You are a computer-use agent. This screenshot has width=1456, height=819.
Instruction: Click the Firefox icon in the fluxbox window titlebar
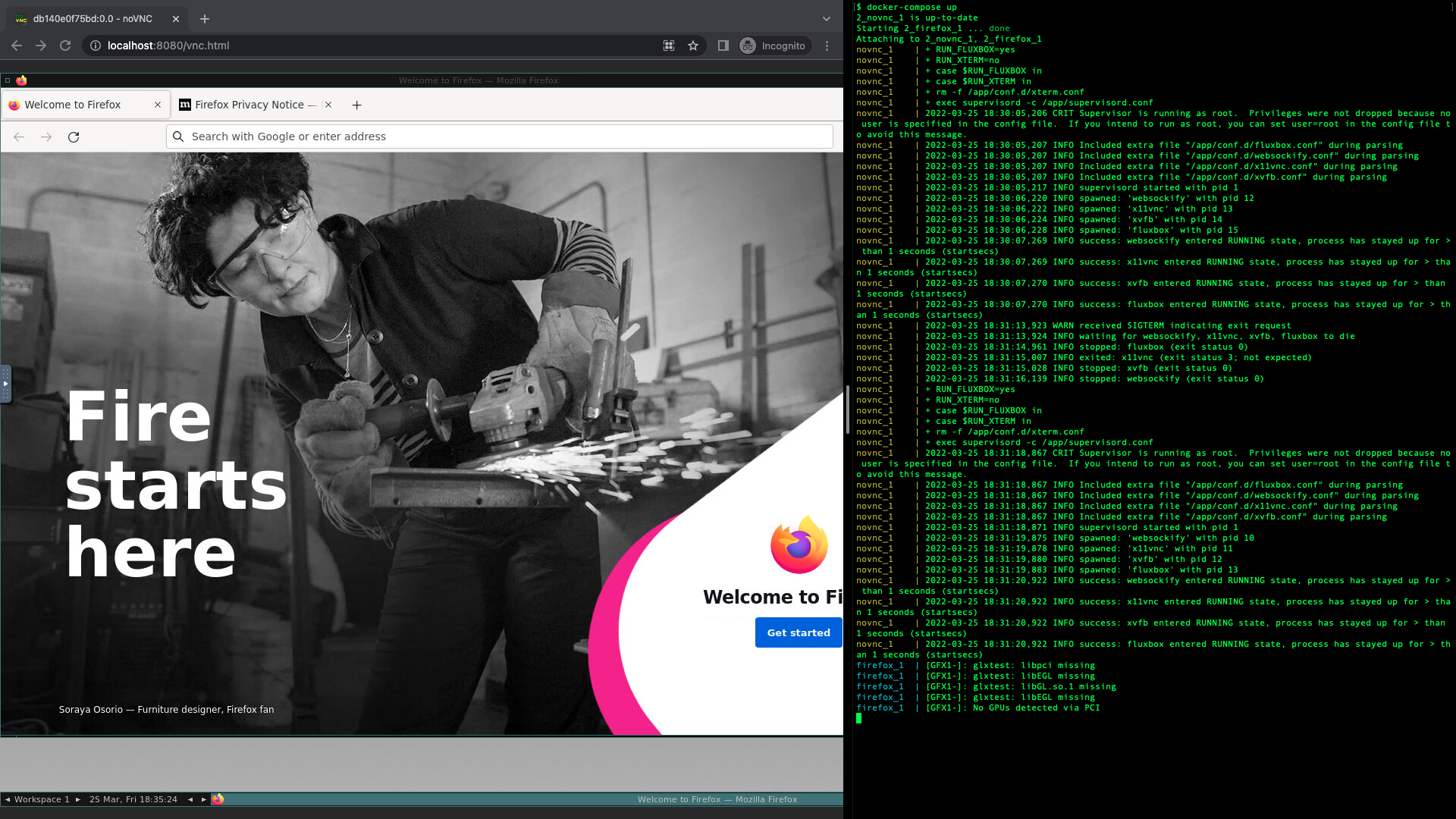tap(21, 80)
